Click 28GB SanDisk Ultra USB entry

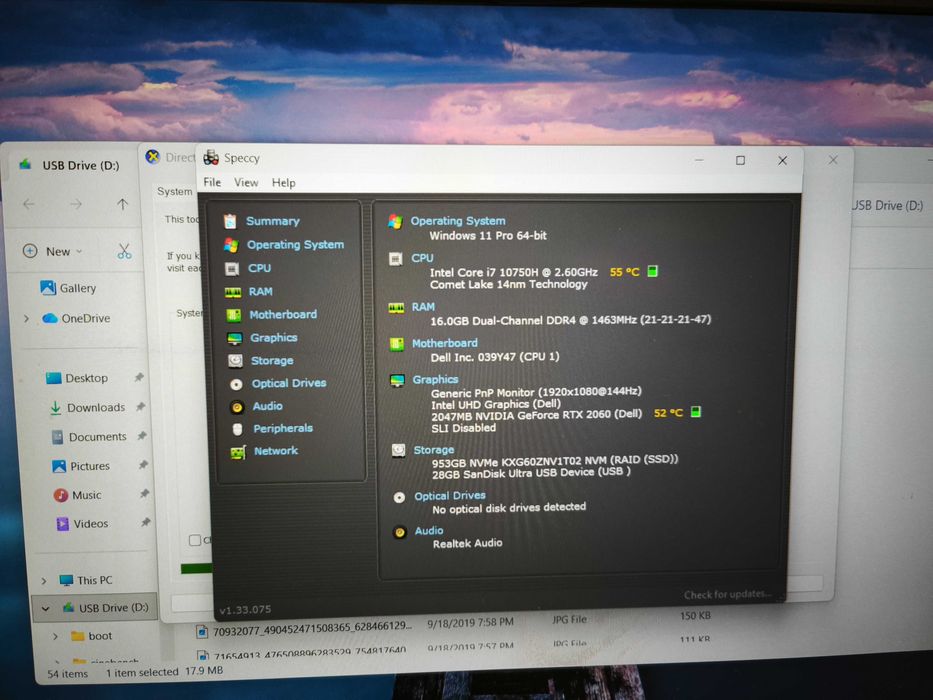coord(531,473)
